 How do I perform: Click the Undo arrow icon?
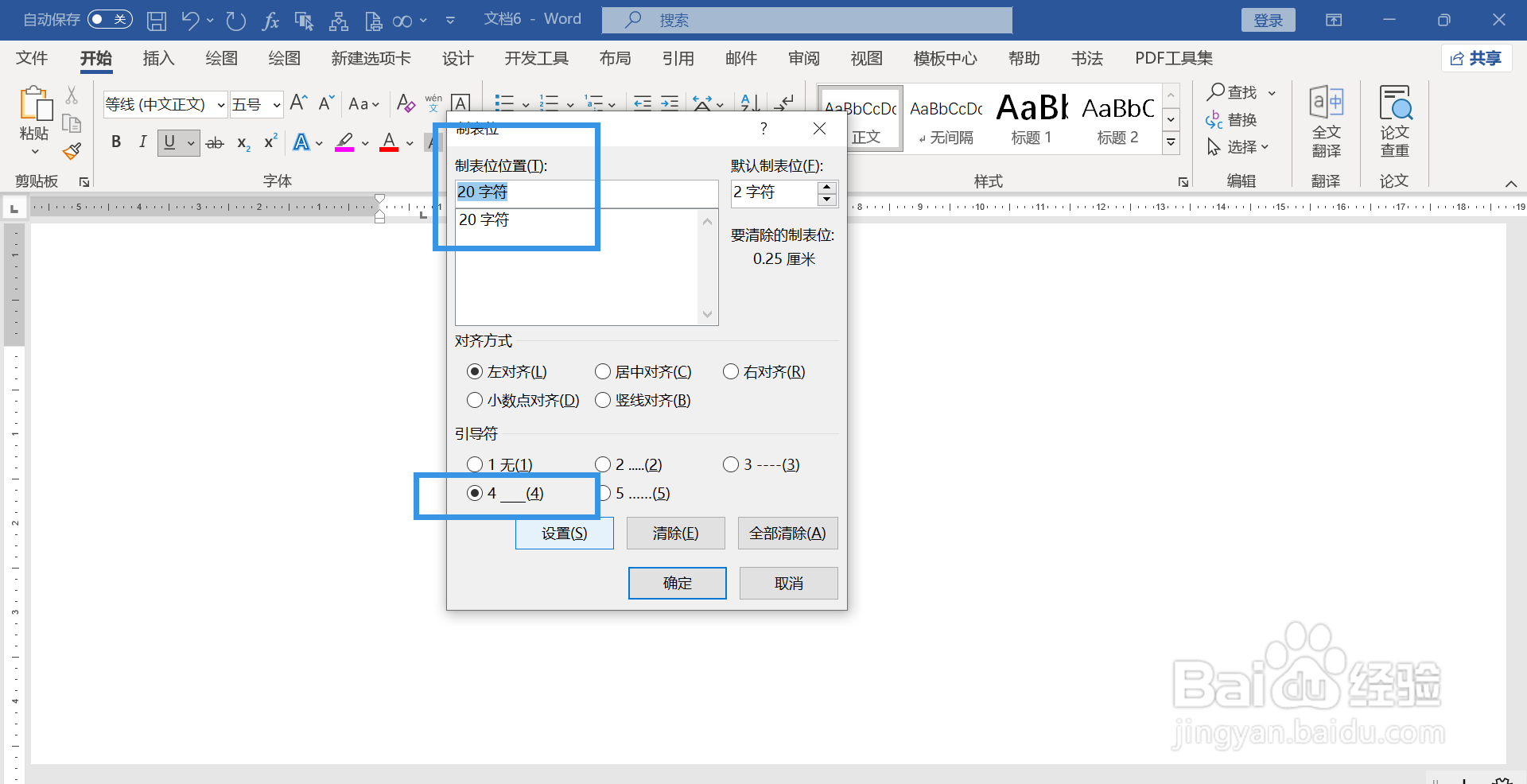(x=189, y=21)
